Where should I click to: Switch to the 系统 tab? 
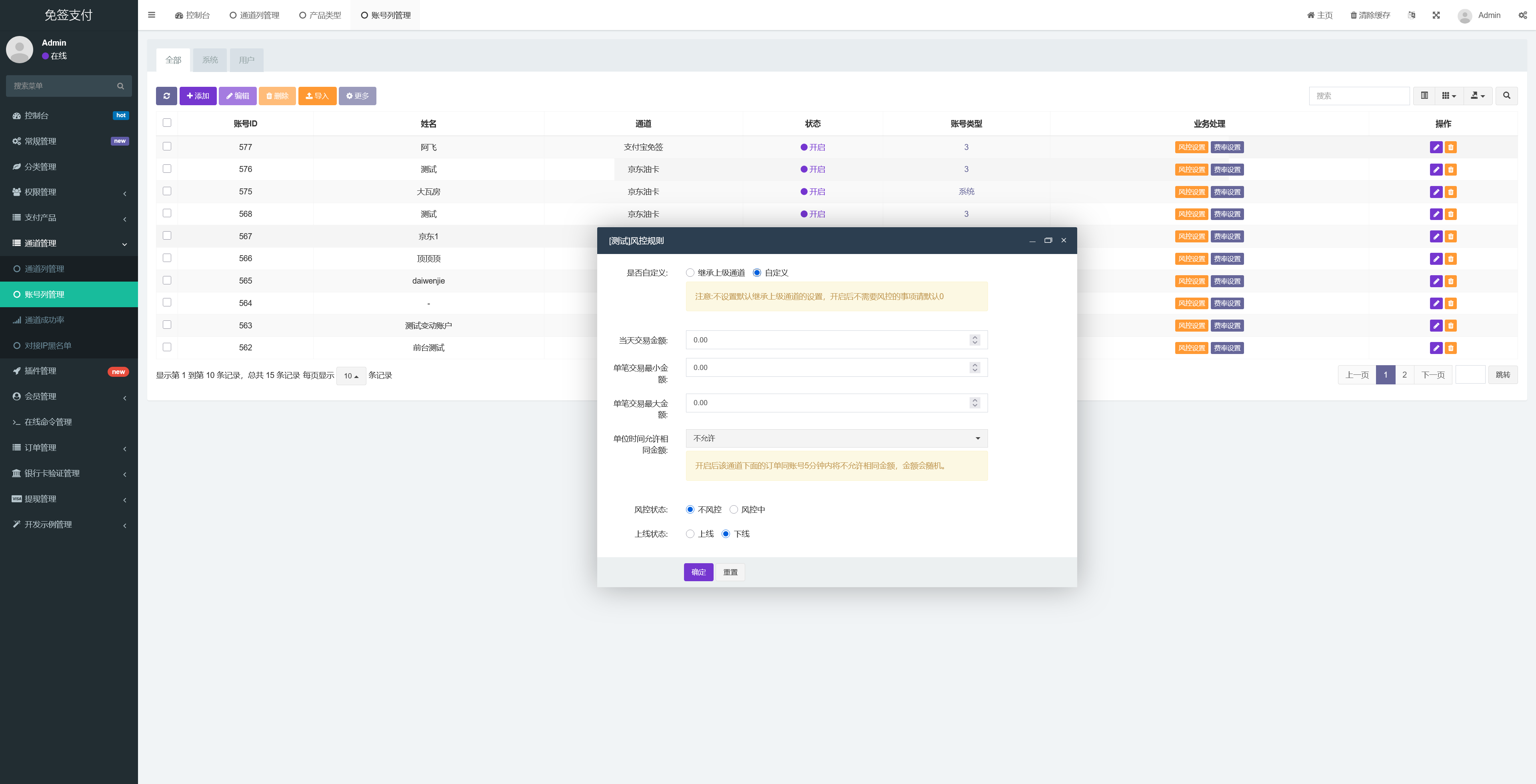pos(210,60)
